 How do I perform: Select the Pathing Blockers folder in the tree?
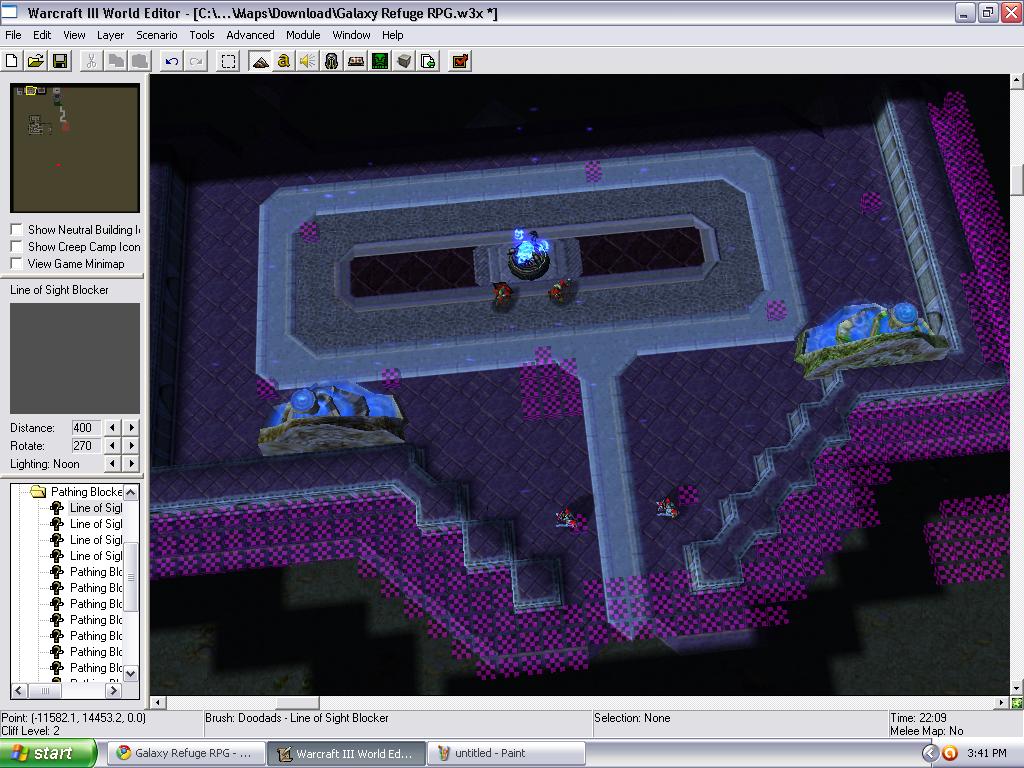pyautogui.click(x=86, y=492)
